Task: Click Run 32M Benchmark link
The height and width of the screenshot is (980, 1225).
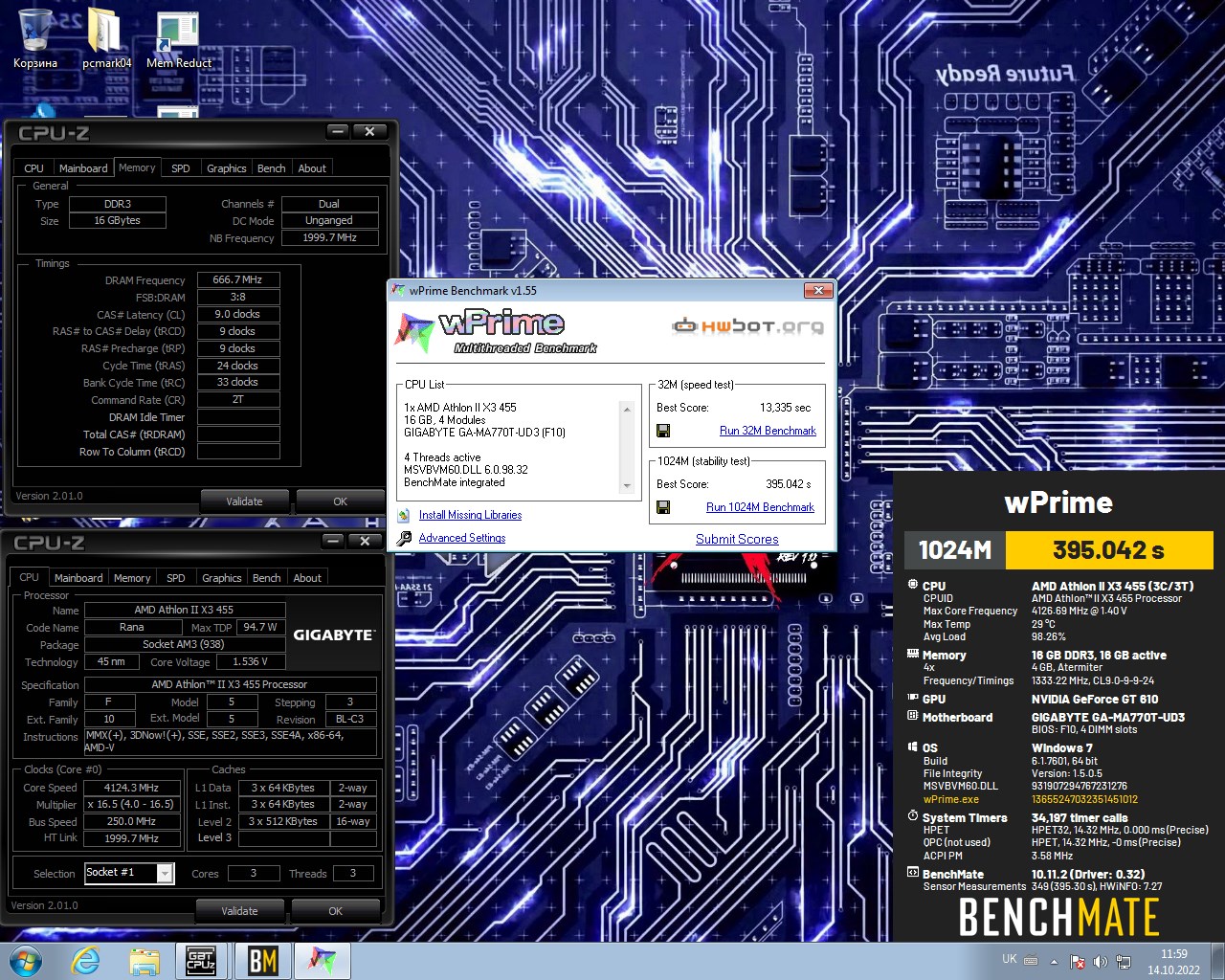Action: click(768, 431)
